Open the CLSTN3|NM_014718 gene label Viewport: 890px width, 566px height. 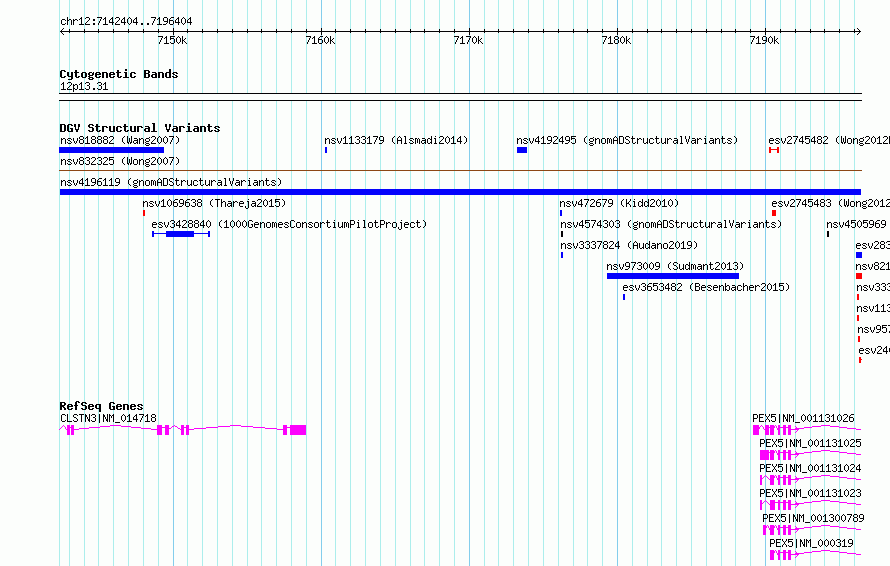coord(108,418)
